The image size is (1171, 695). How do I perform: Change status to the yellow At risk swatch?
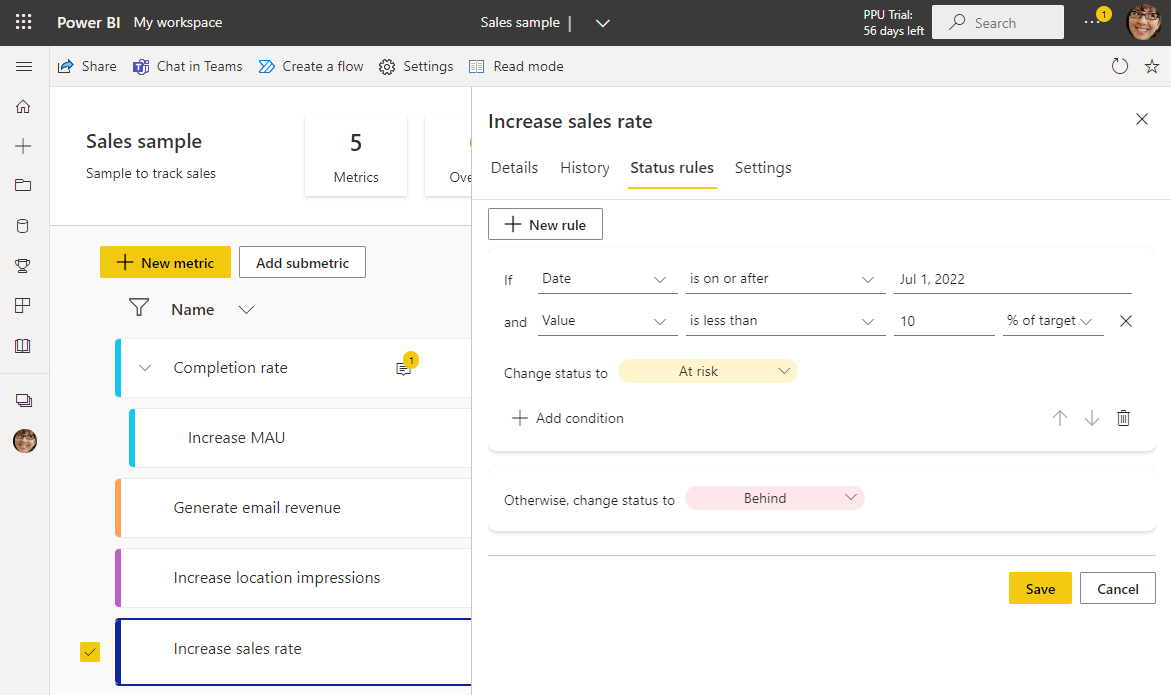pyautogui.click(x=707, y=371)
